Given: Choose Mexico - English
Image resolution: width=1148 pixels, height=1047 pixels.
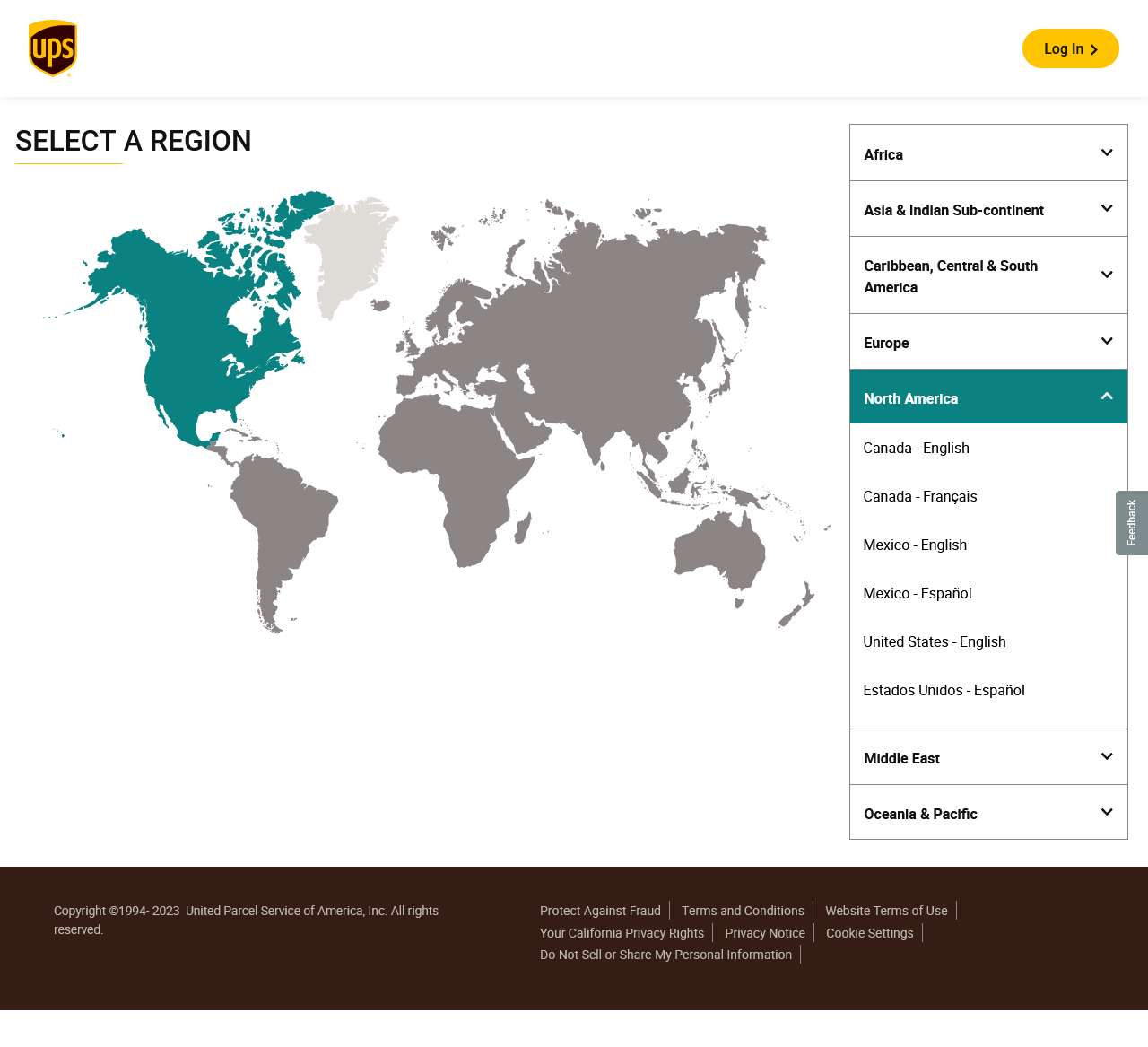Looking at the screenshot, I should click(x=915, y=545).
